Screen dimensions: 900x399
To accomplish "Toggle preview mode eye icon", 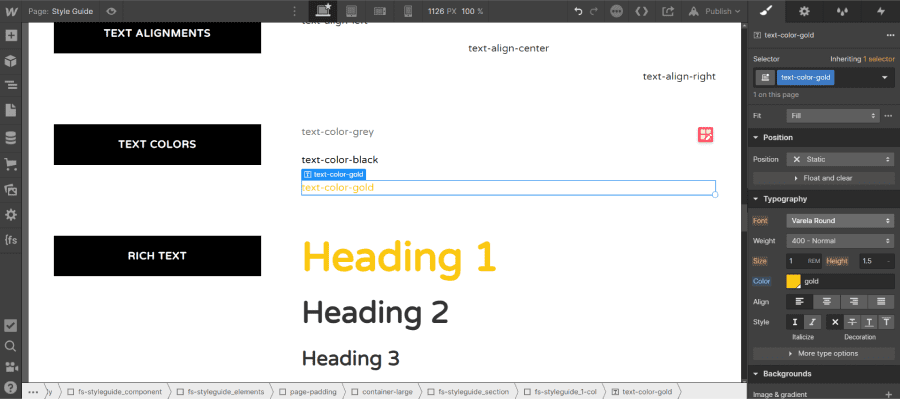I will 111,11.
